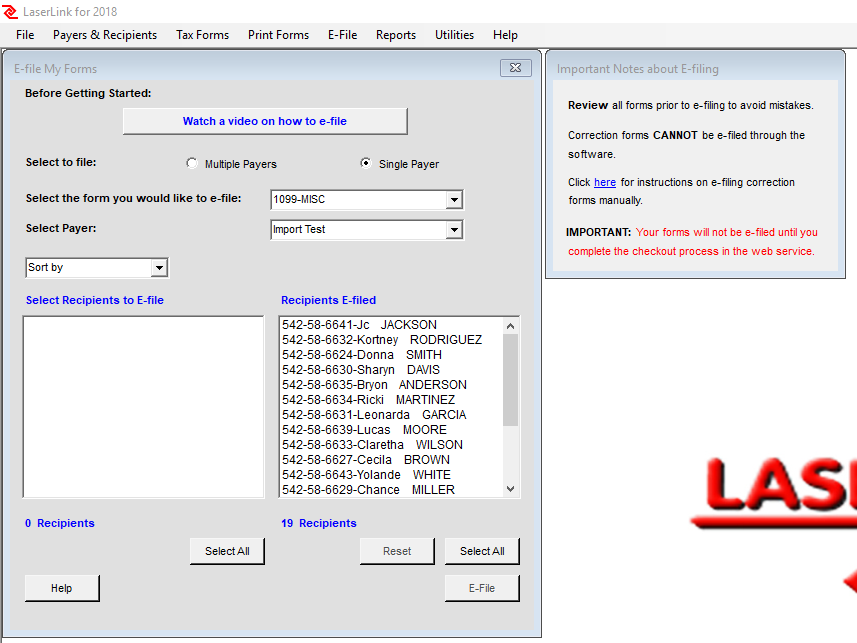Viewport: 857px width, 643px height.
Task: Select the Single Payer radio button
Action: (x=366, y=163)
